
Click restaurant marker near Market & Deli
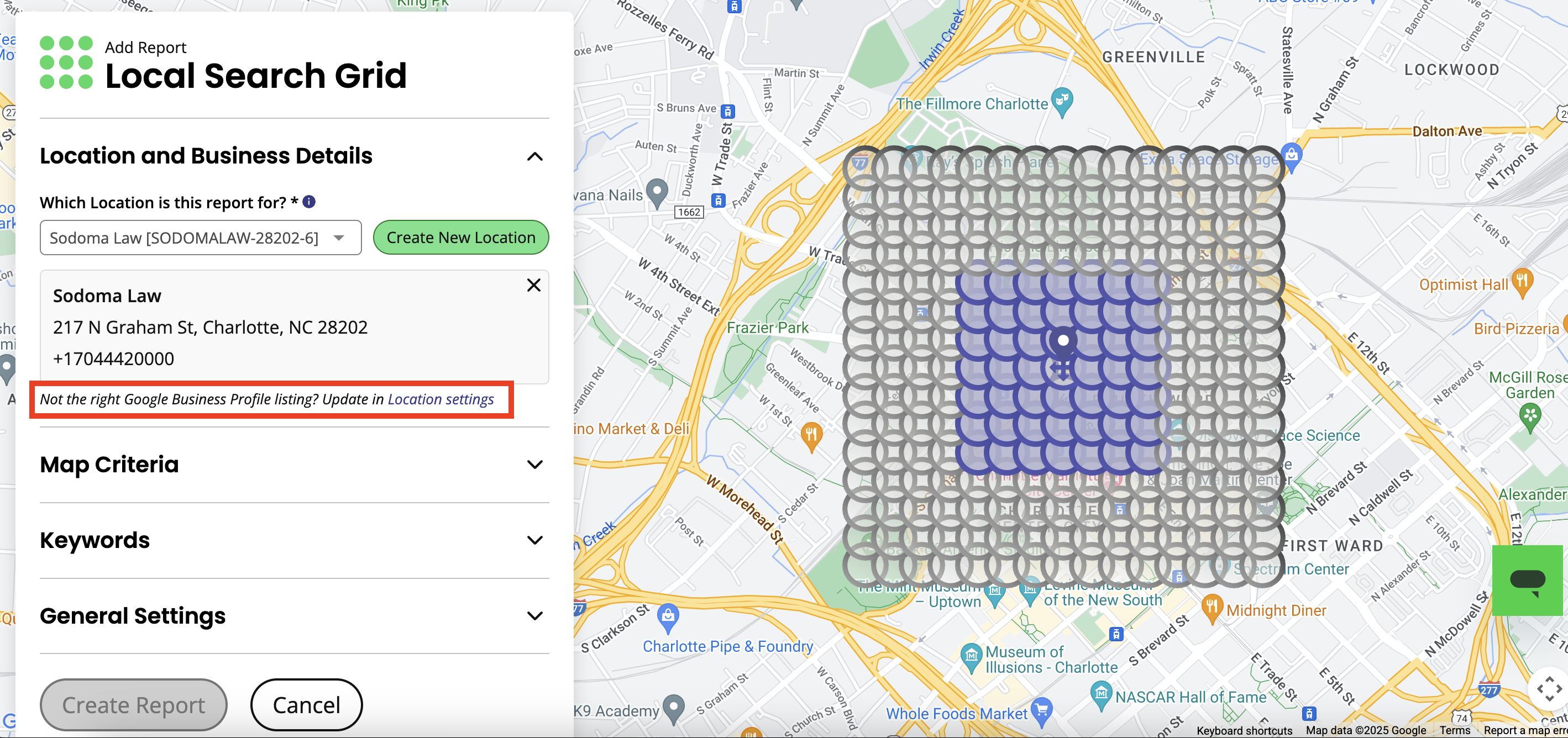tap(811, 437)
